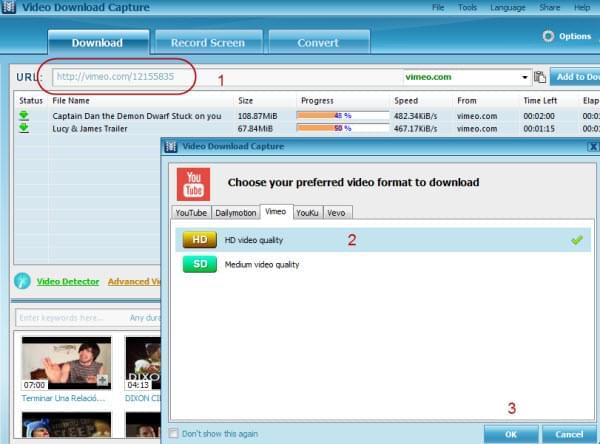Click the Options gear icon
The height and width of the screenshot is (444, 600).
[x=548, y=36]
